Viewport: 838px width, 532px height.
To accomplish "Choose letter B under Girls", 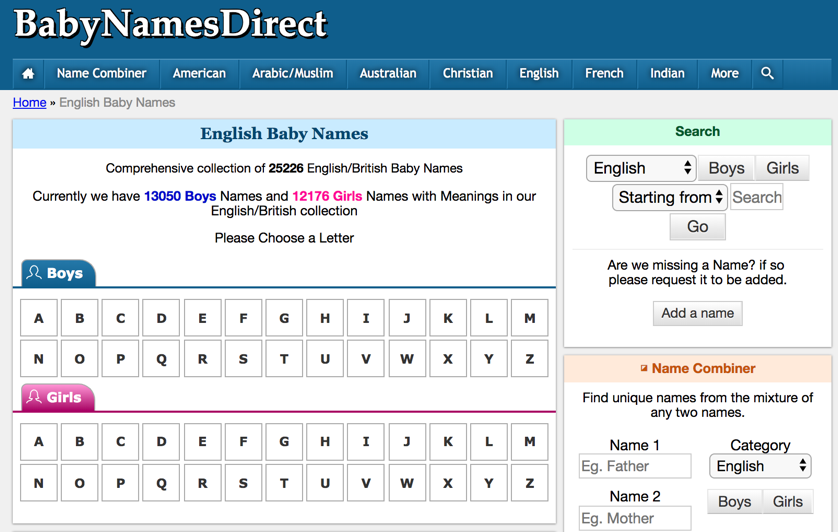I will coord(80,442).
